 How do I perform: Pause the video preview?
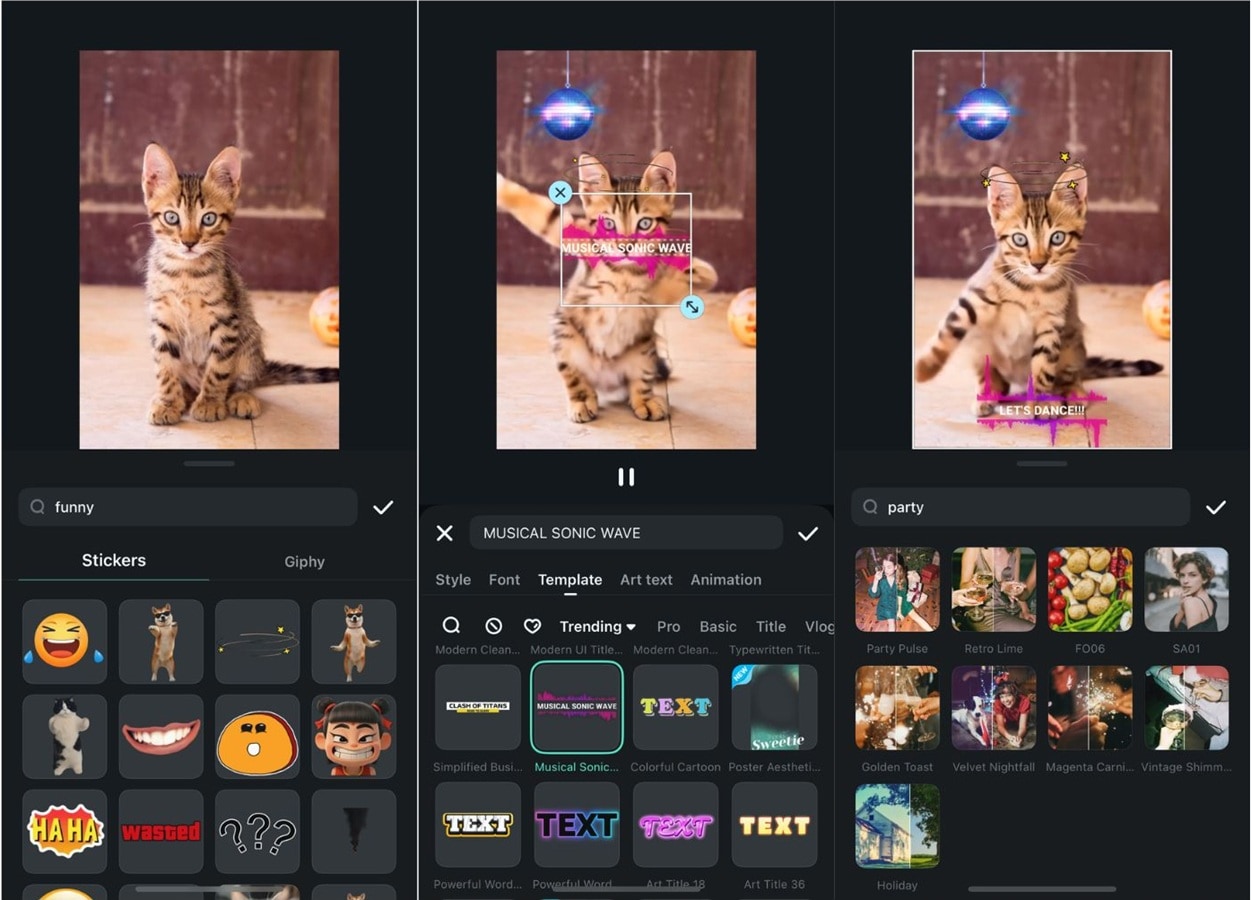pos(626,477)
